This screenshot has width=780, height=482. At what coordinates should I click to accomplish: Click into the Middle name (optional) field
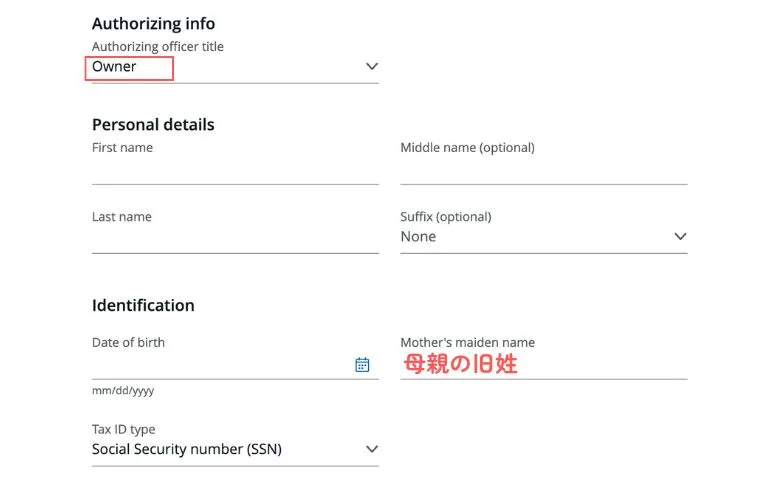point(543,172)
